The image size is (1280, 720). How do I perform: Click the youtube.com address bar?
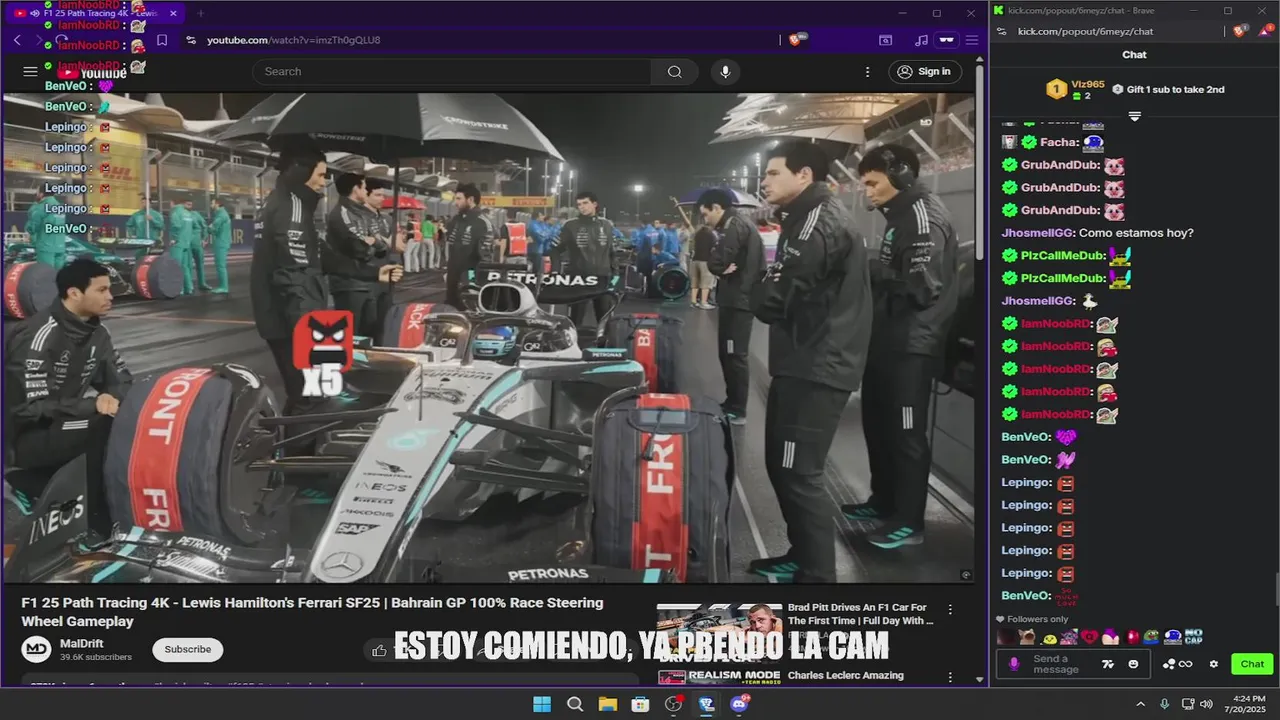[x=480, y=40]
